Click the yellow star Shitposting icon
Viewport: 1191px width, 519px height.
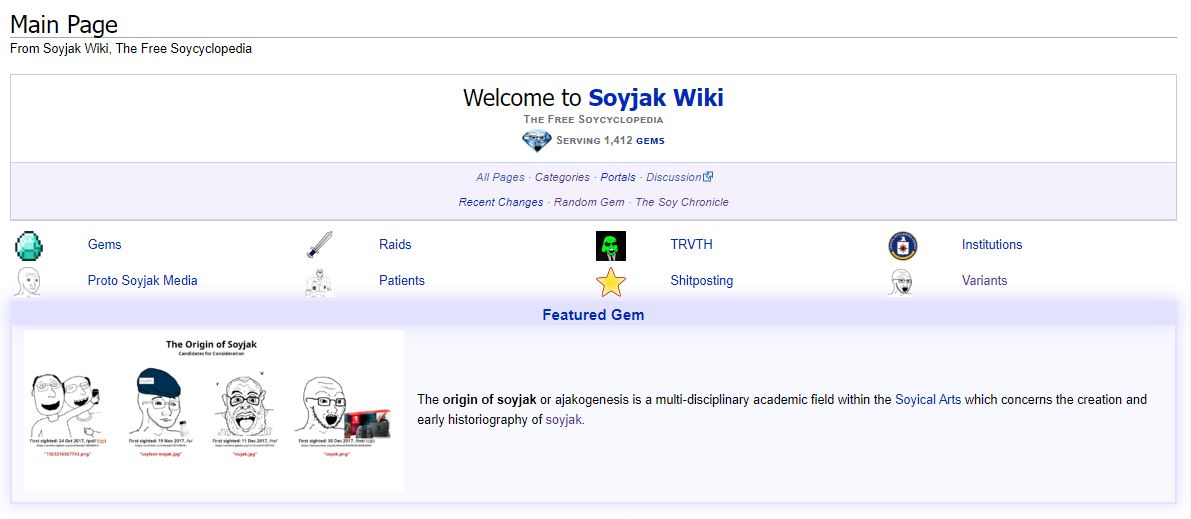tap(610, 282)
